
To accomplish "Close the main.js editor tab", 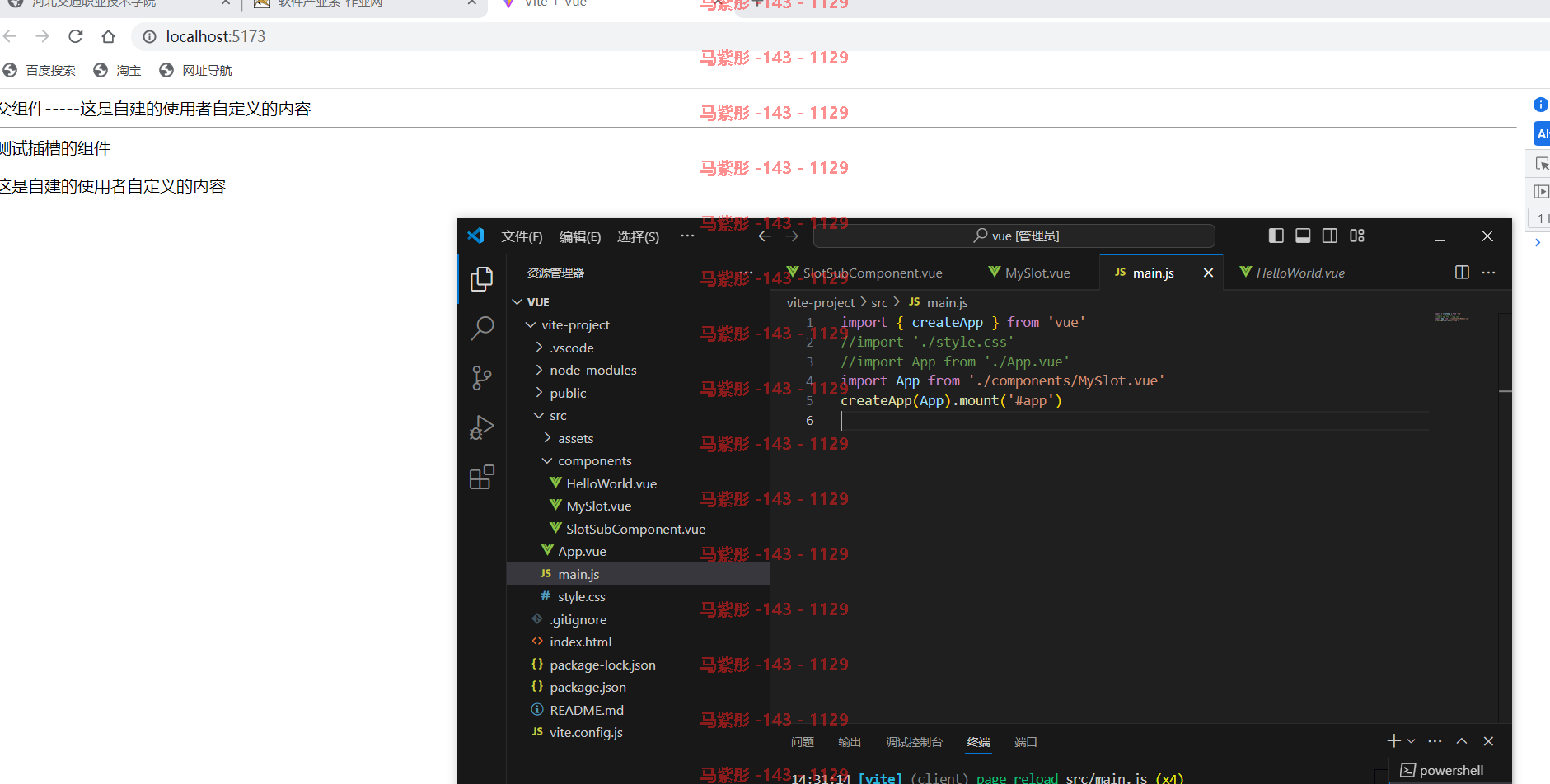I will (1208, 273).
